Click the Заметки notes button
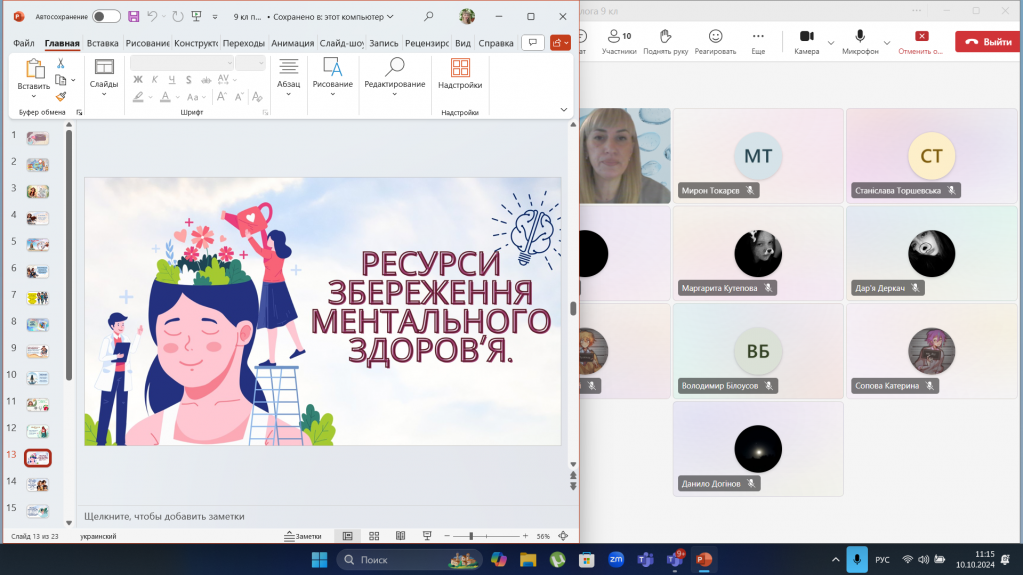This screenshot has width=1023, height=575. (302, 536)
